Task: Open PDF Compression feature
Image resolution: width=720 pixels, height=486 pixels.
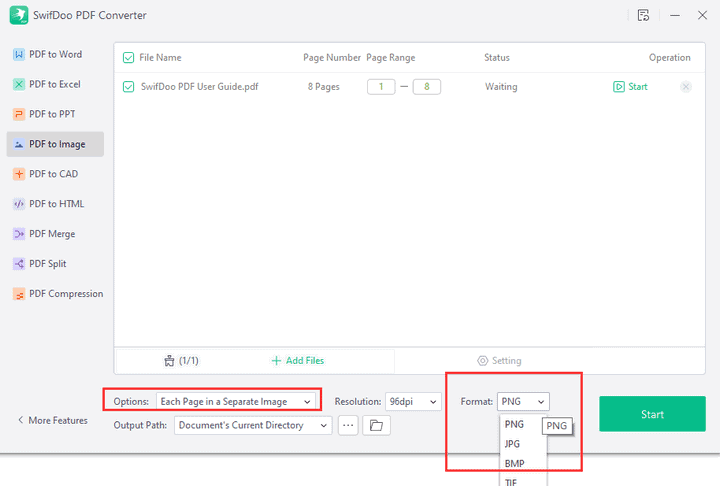Action: (55, 294)
